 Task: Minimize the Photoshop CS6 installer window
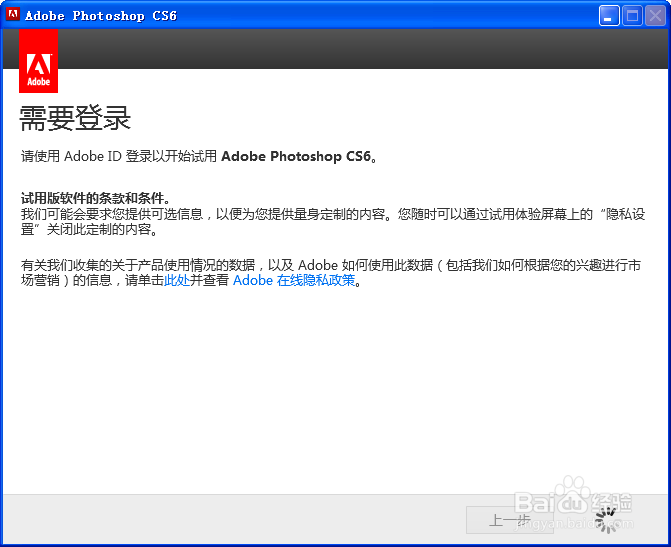609,16
